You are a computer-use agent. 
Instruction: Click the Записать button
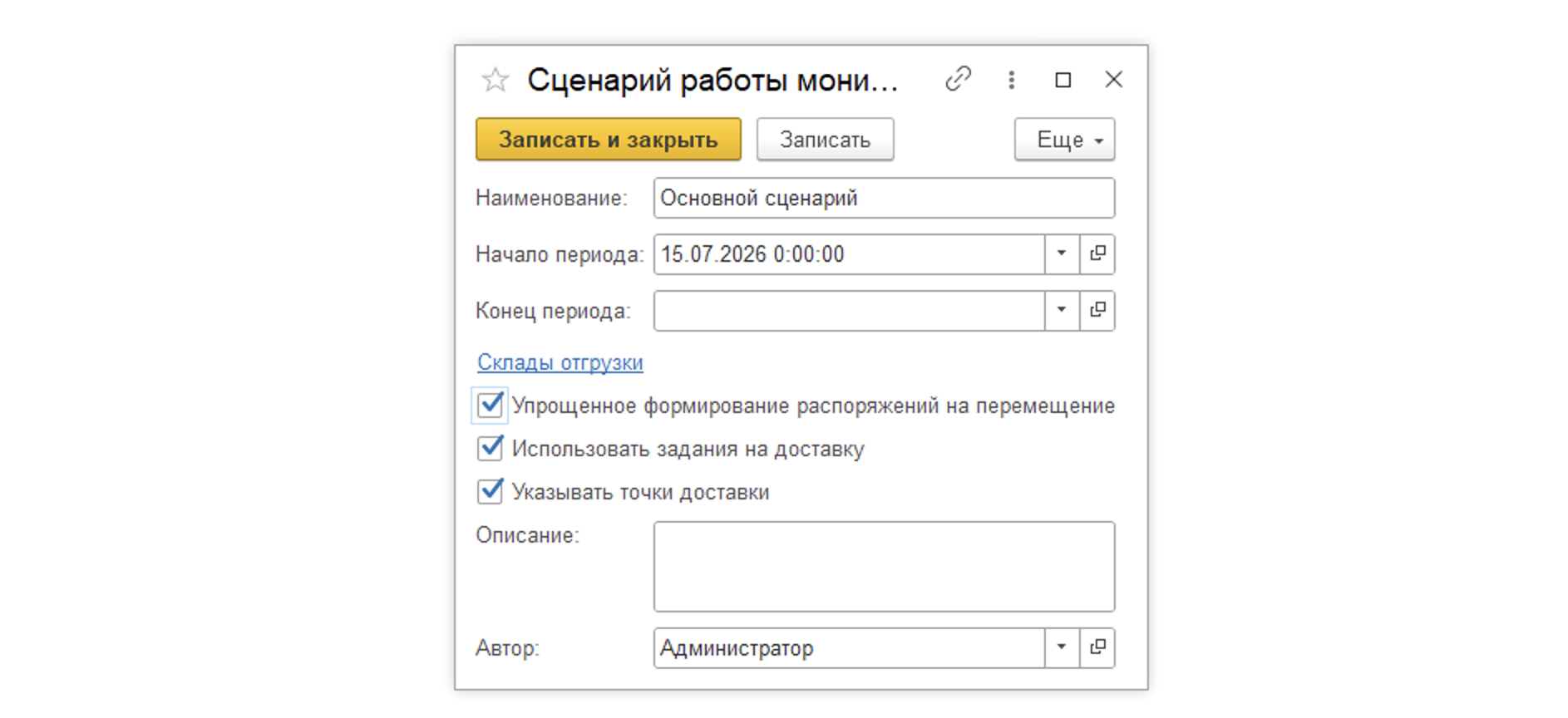pos(825,139)
